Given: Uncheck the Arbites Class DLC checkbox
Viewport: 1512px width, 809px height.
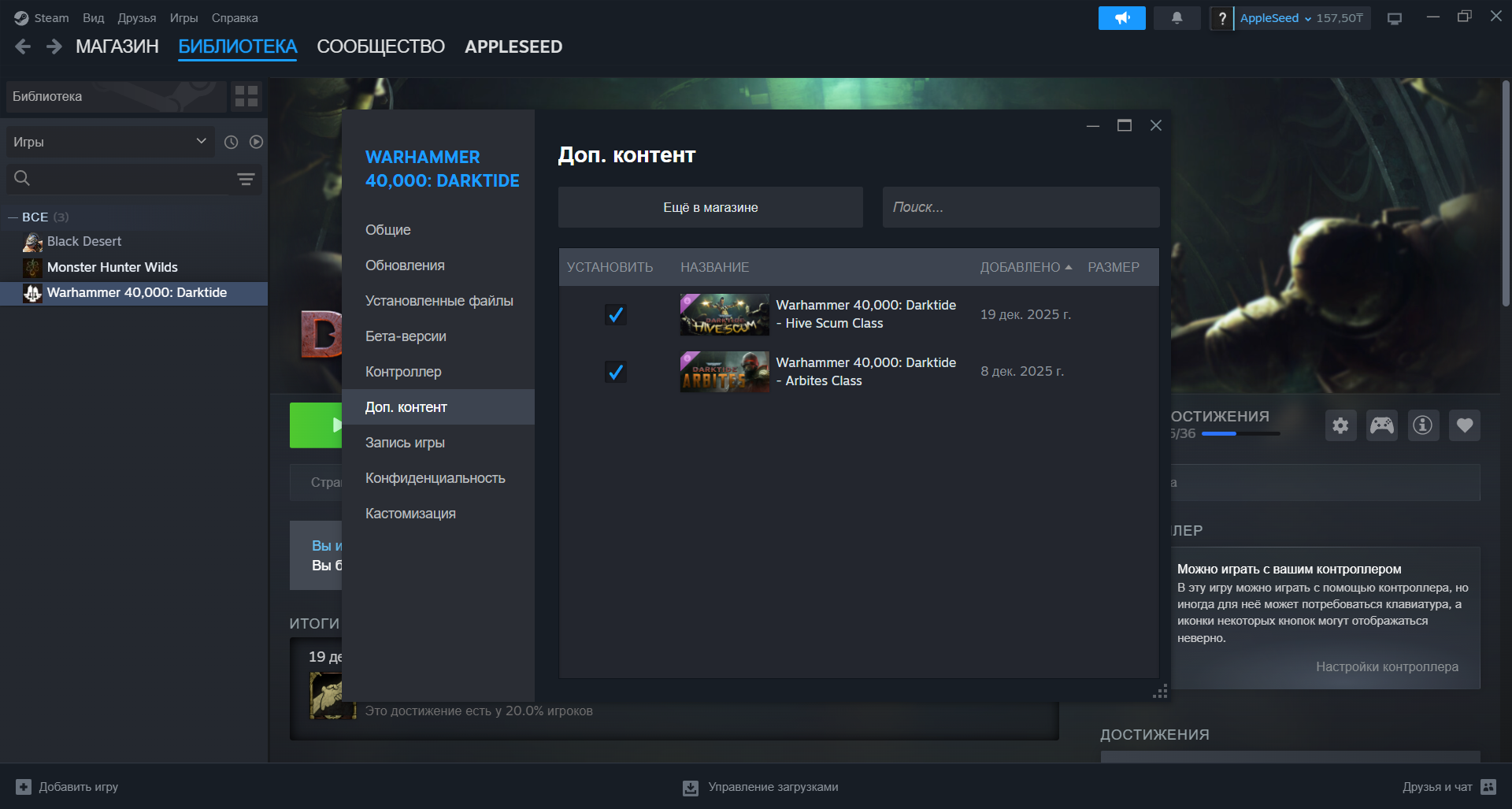Looking at the screenshot, I should pos(616,372).
